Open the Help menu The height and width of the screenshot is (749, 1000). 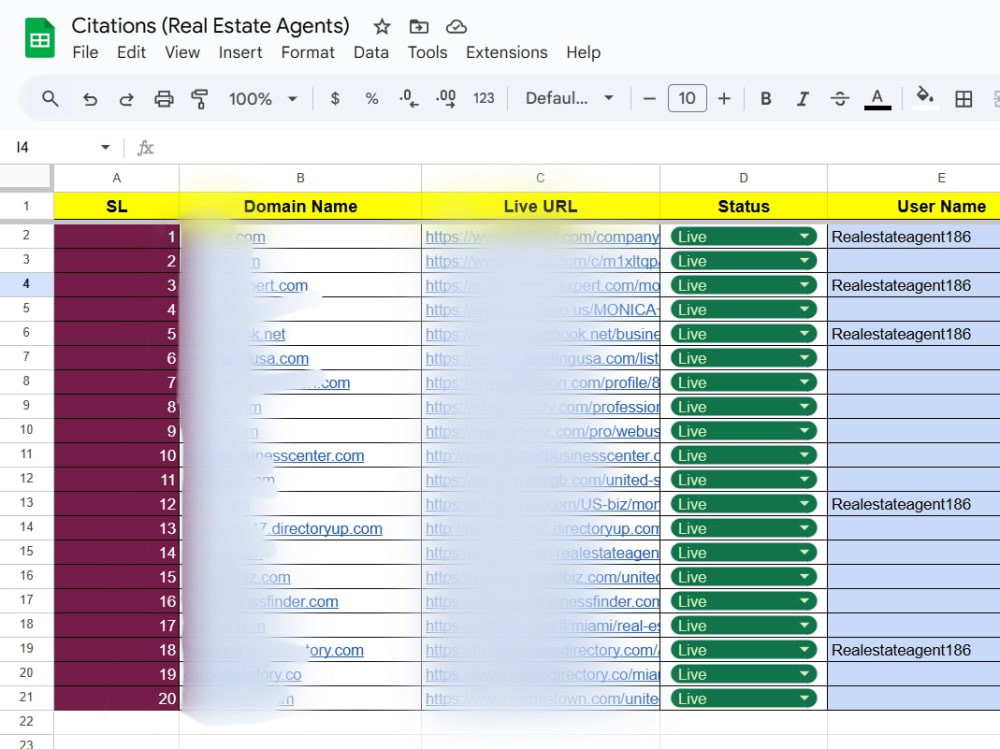point(584,52)
